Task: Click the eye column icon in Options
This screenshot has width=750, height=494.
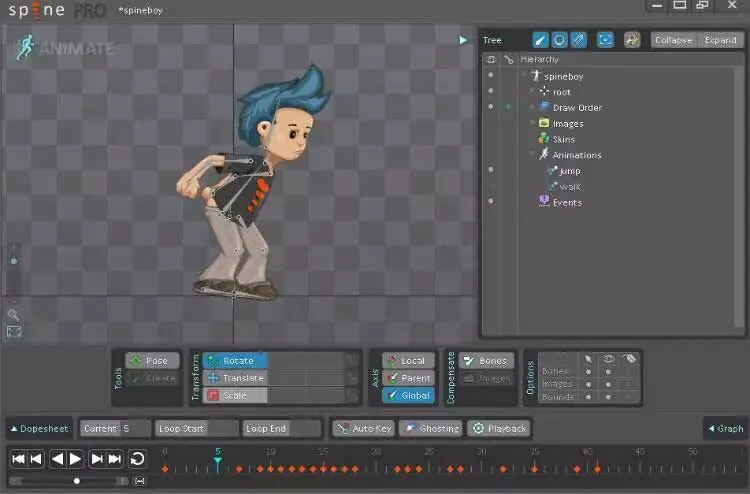Action: [608, 359]
